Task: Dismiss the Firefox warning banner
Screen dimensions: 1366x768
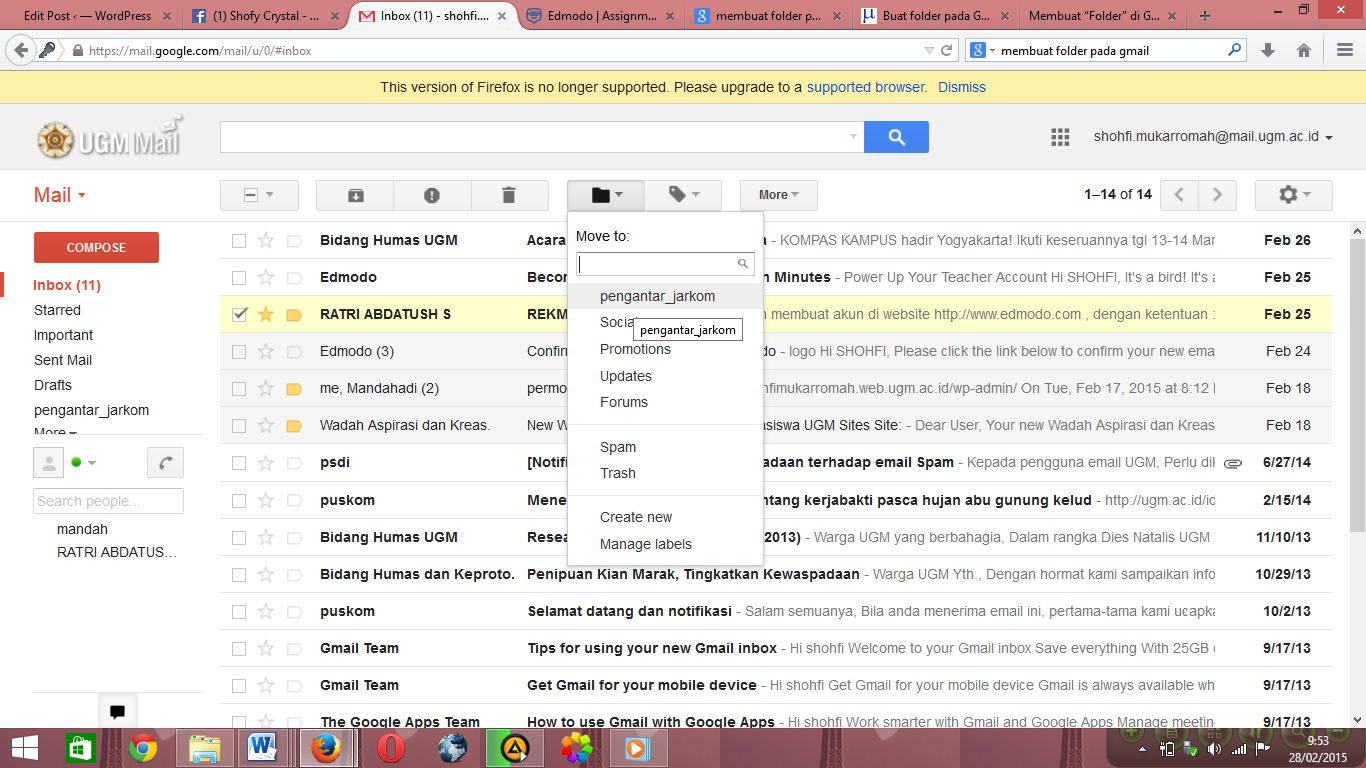Action: click(962, 87)
